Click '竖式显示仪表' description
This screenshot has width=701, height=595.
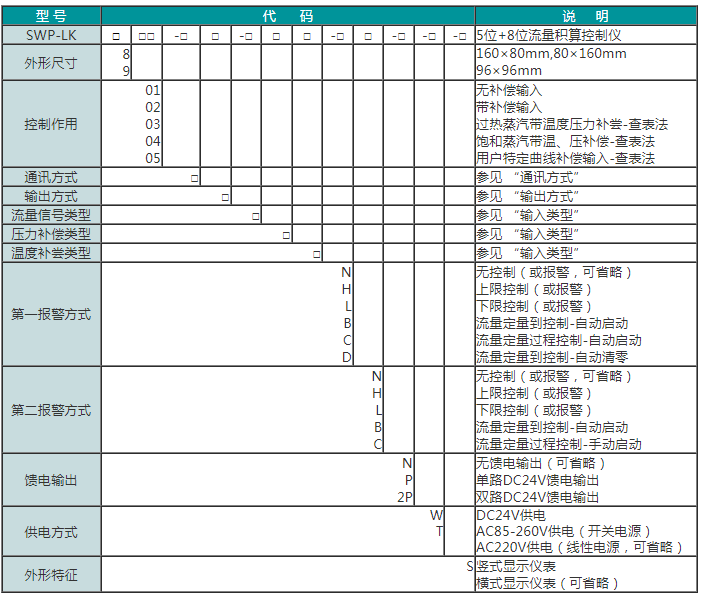516,566
